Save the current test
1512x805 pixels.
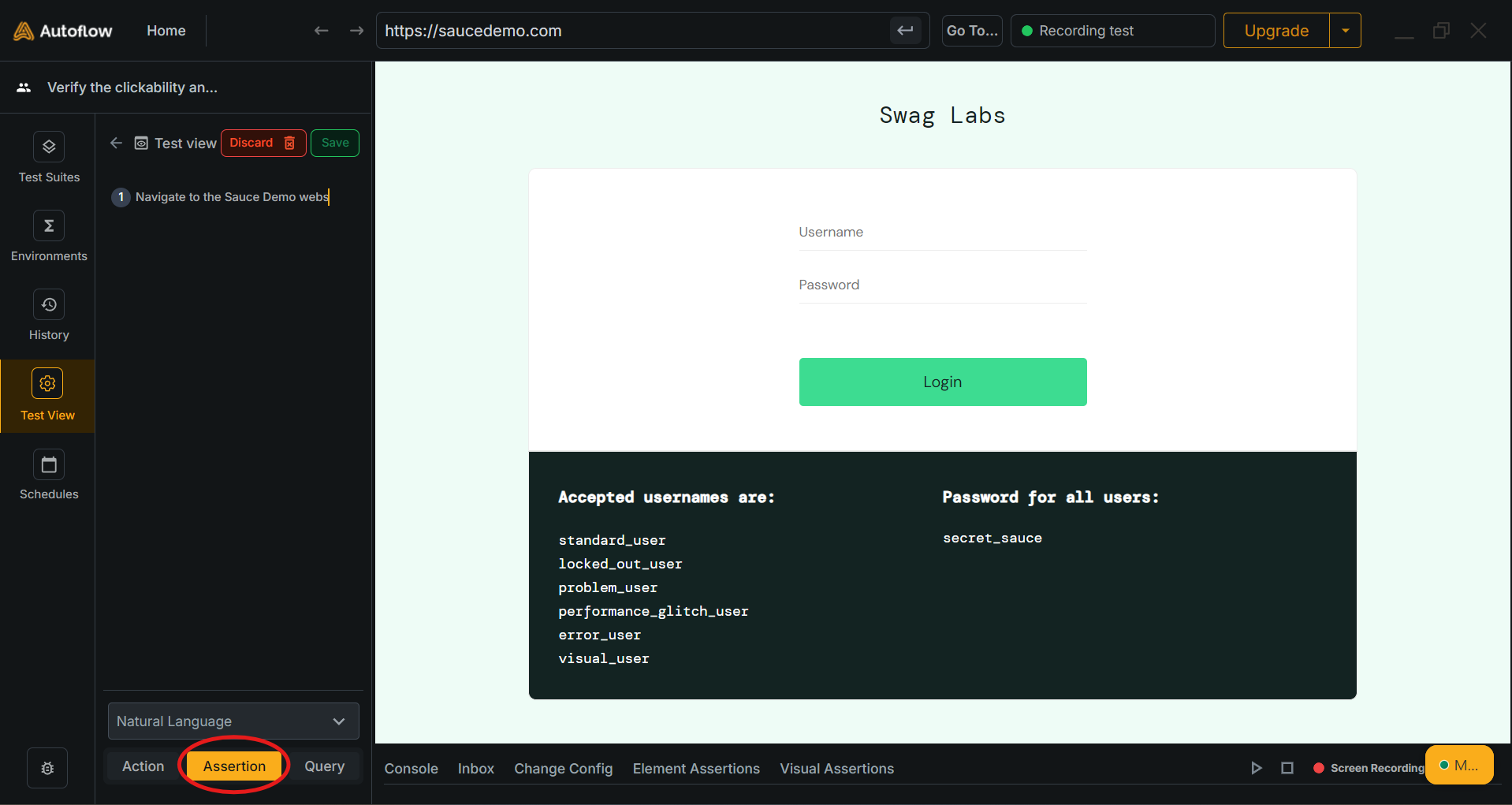pyautogui.click(x=335, y=143)
